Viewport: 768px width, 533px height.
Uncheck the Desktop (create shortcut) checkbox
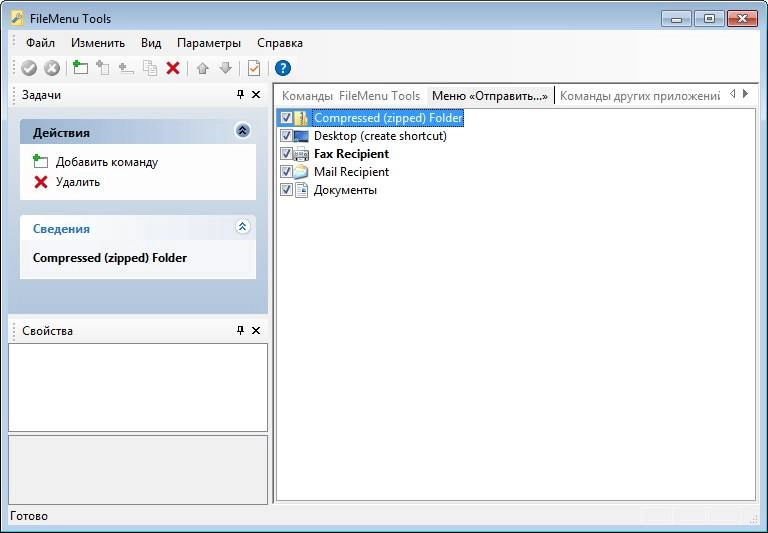[286, 136]
